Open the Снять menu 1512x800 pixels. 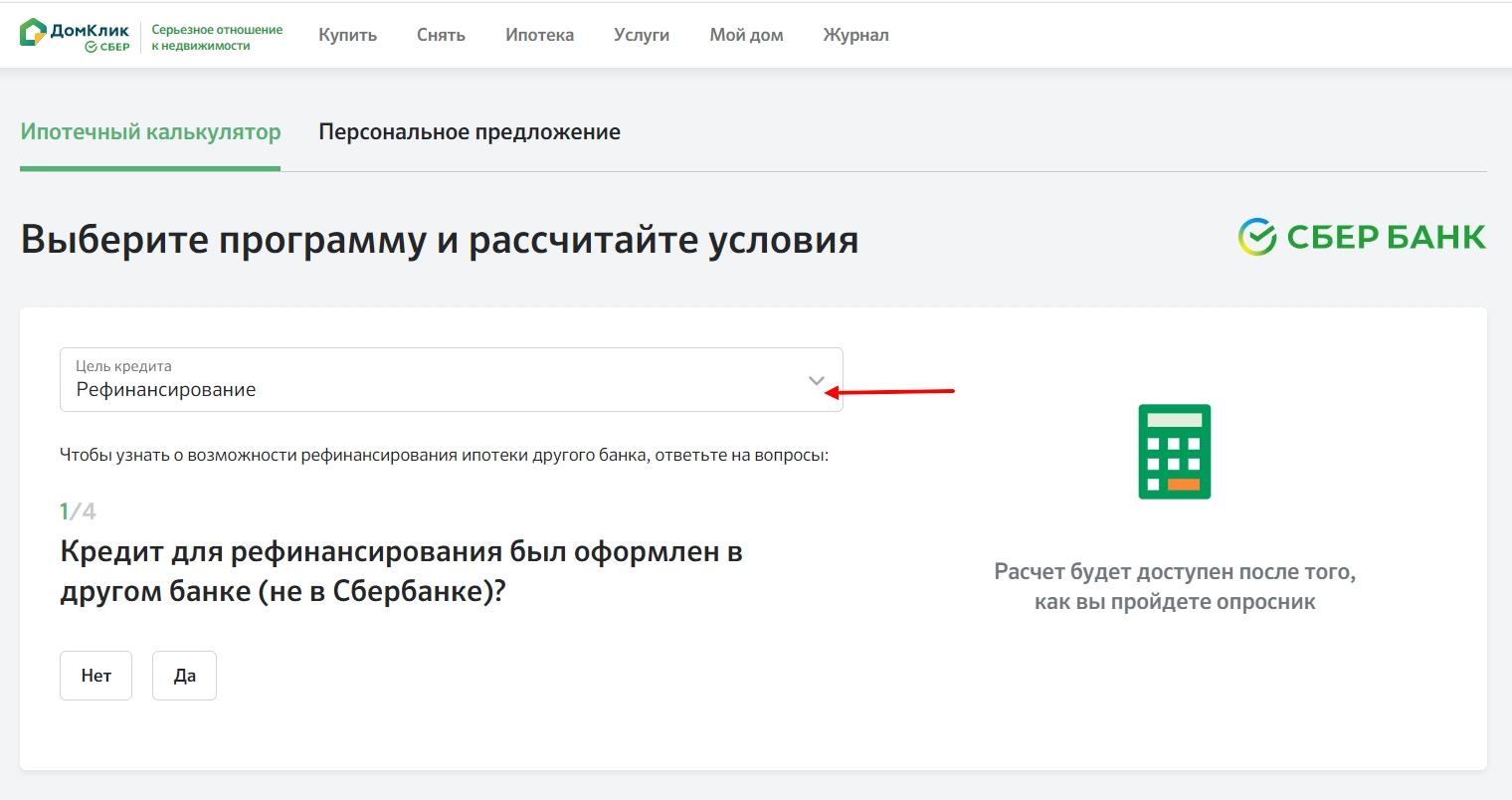pos(441,35)
